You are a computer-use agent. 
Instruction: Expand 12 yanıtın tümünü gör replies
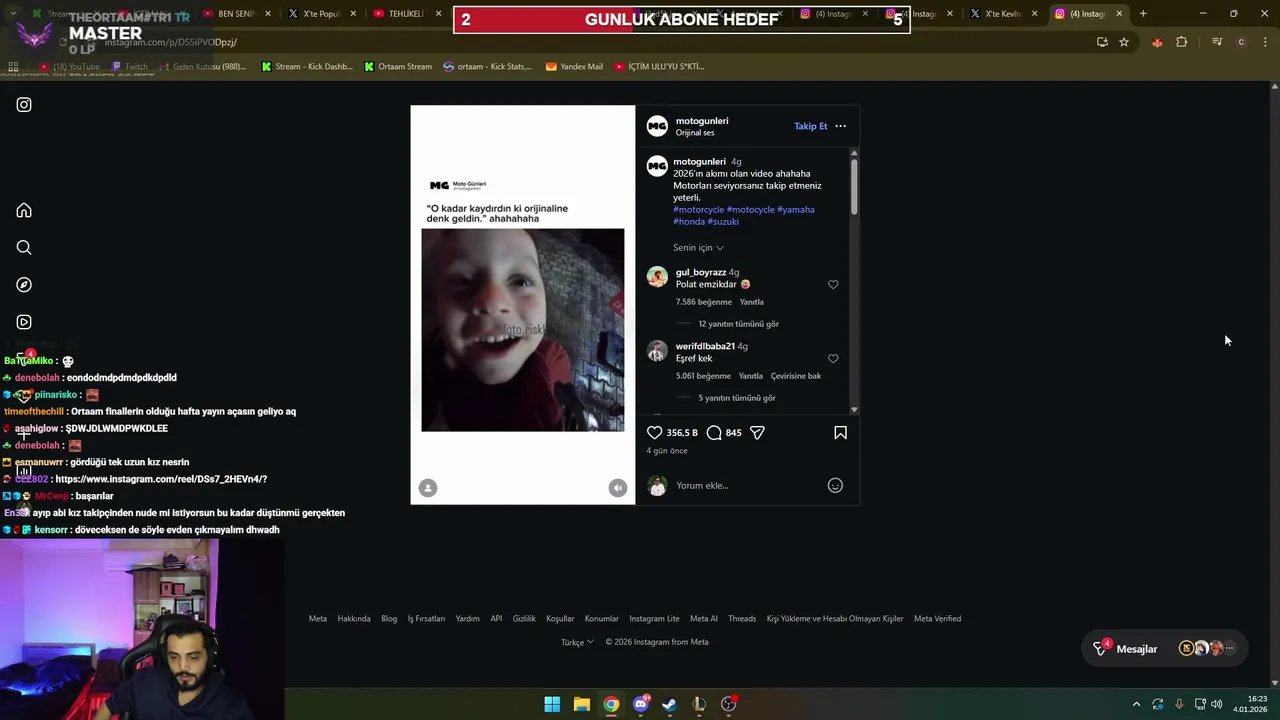738,324
